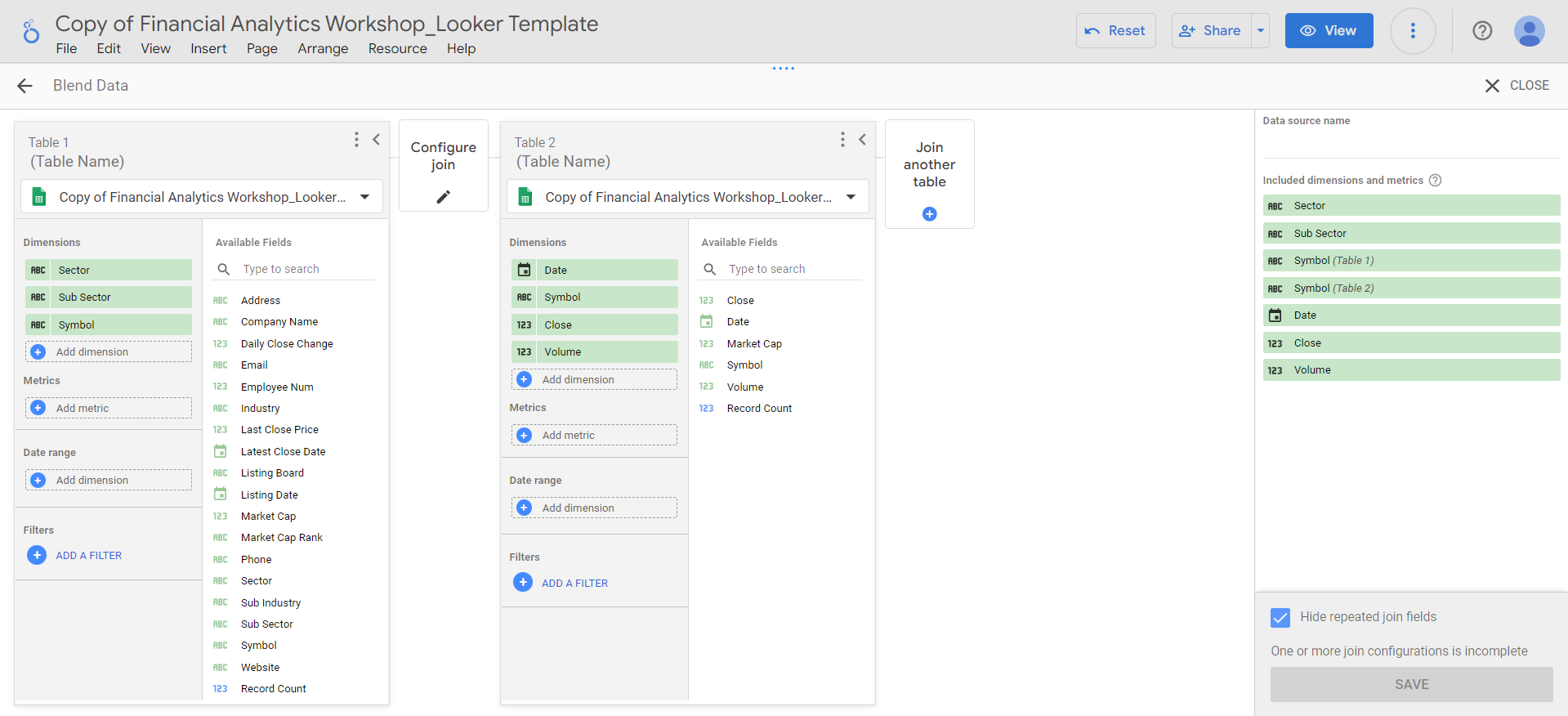Click the ABC icon of Symbol dimension in Table 2
Image resolution: width=1568 pixels, height=716 pixels.
click(x=525, y=297)
